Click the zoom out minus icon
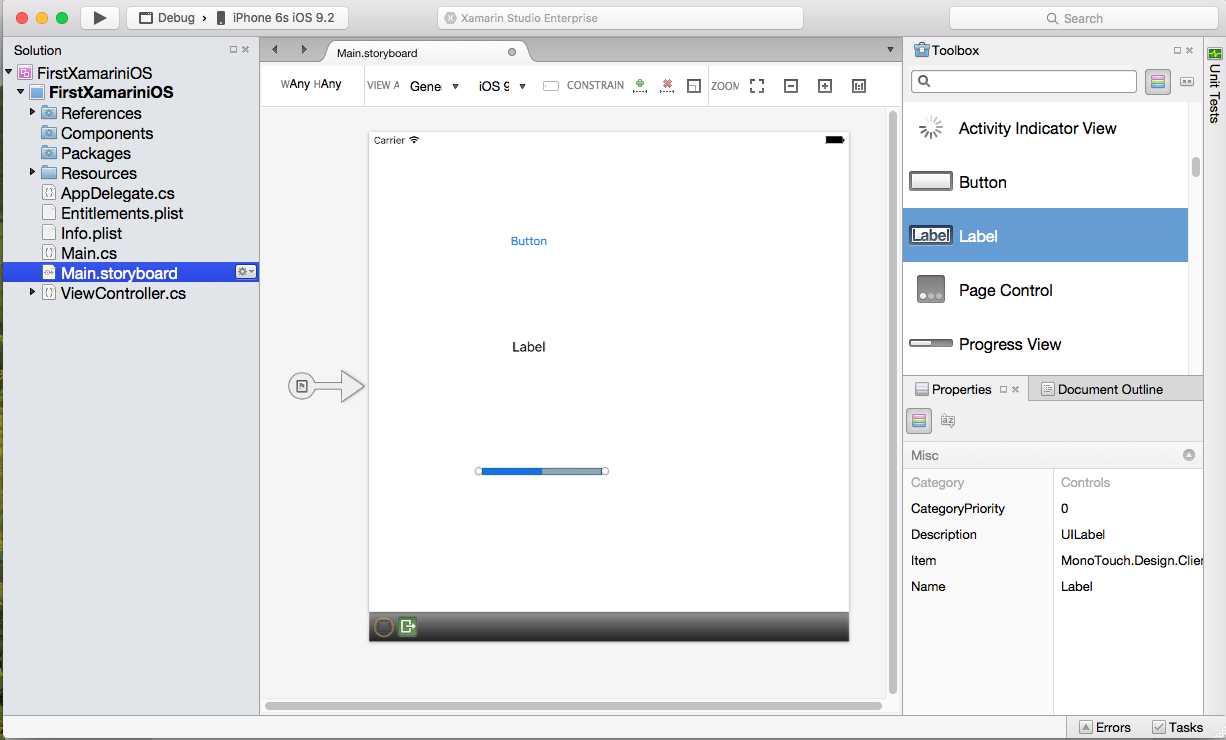Image resolution: width=1226 pixels, height=740 pixels. click(x=791, y=86)
